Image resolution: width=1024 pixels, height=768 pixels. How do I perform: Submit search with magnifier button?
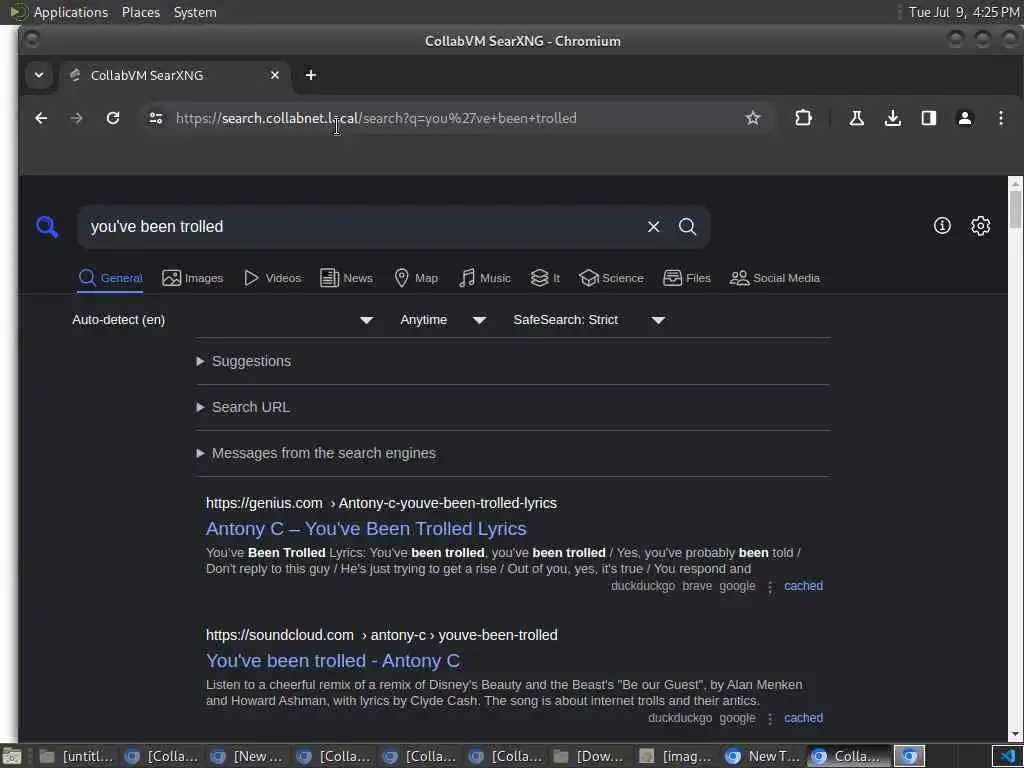(x=687, y=227)
